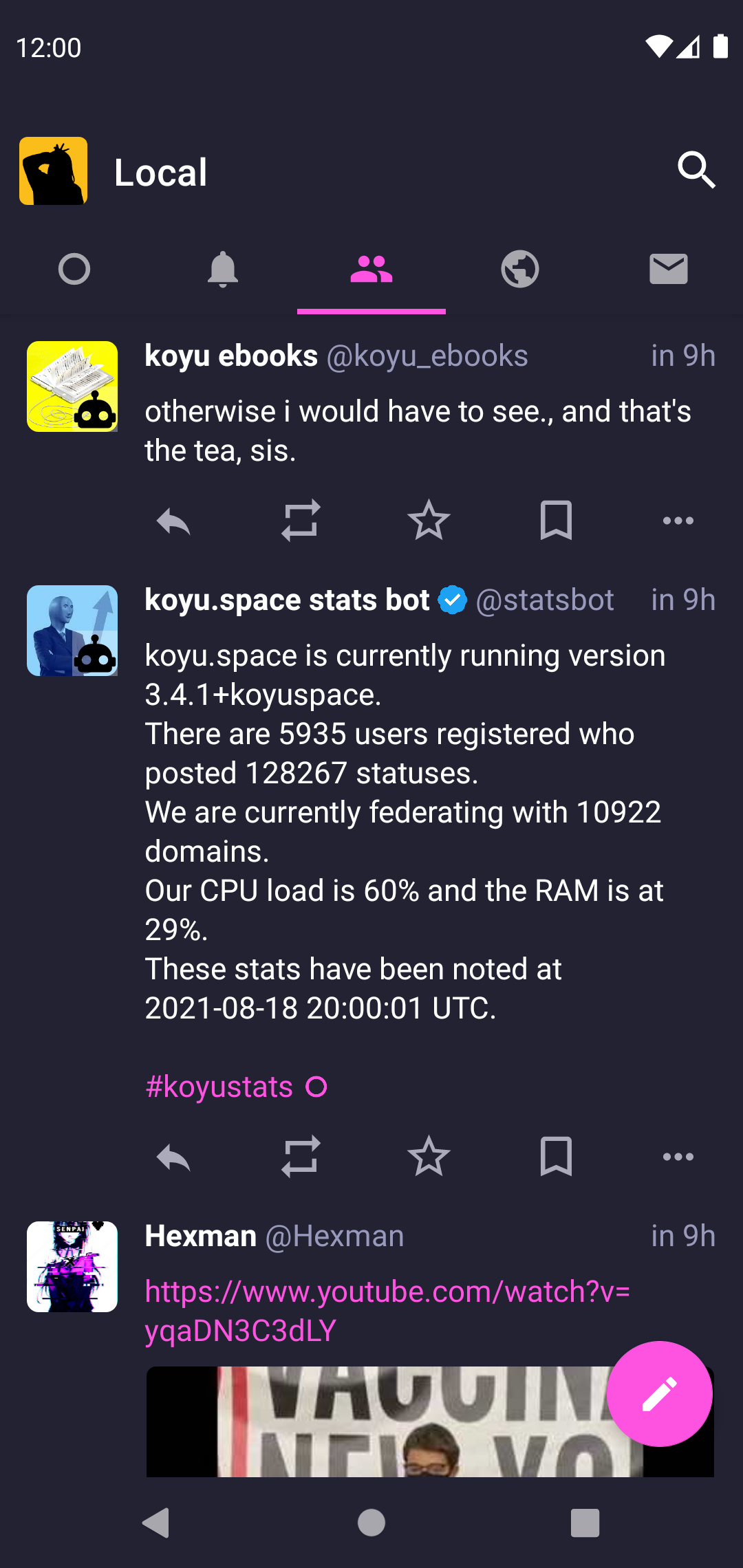The width and height of the screenshot is (743, 1568).
Task: Bookmark the koyu ebooks post
Action: 556,521
